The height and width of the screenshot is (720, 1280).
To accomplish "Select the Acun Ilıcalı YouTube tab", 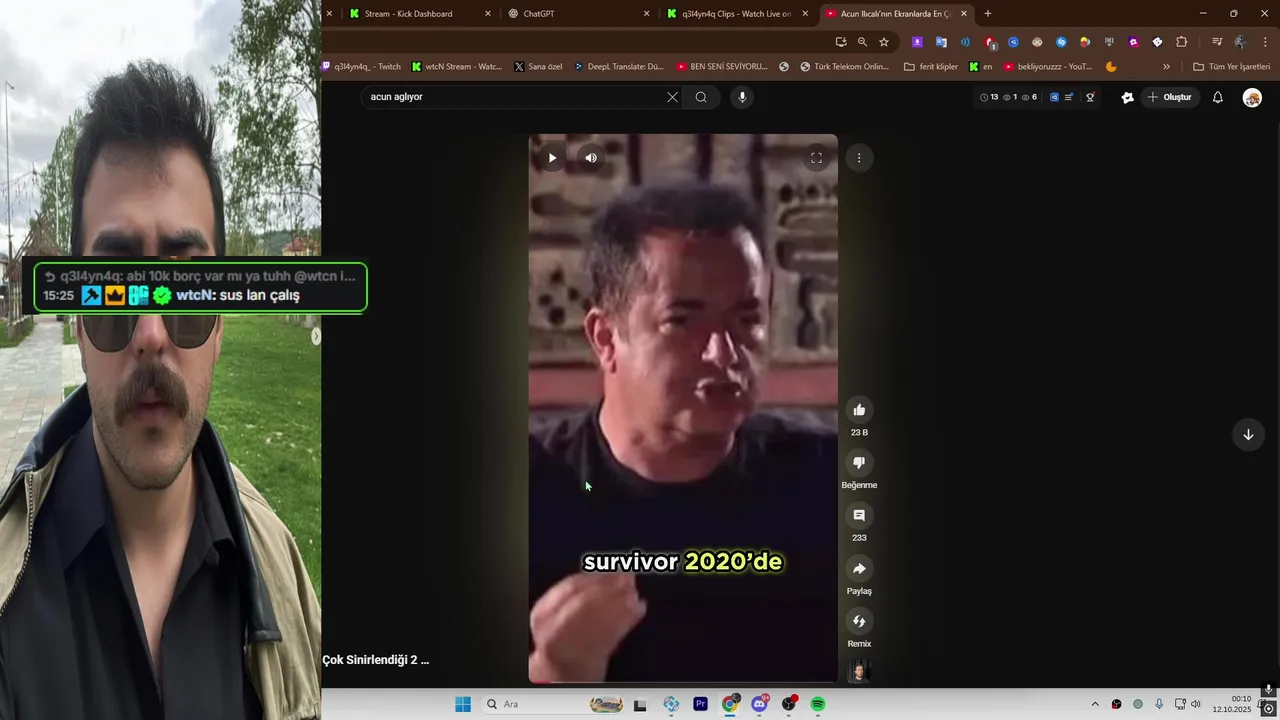I will [x=895, y=14].
